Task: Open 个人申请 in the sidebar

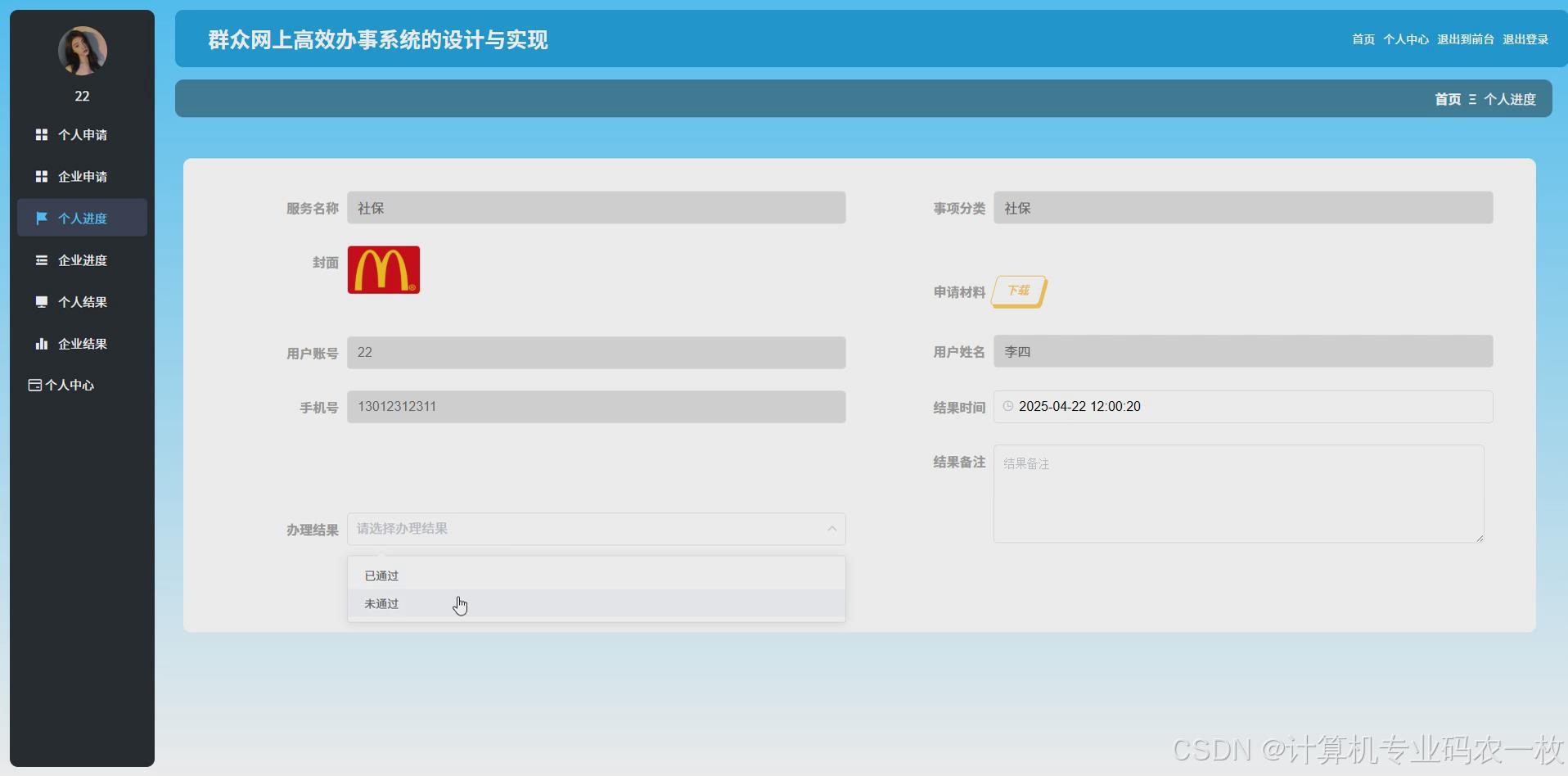Action: pos(82,134)
